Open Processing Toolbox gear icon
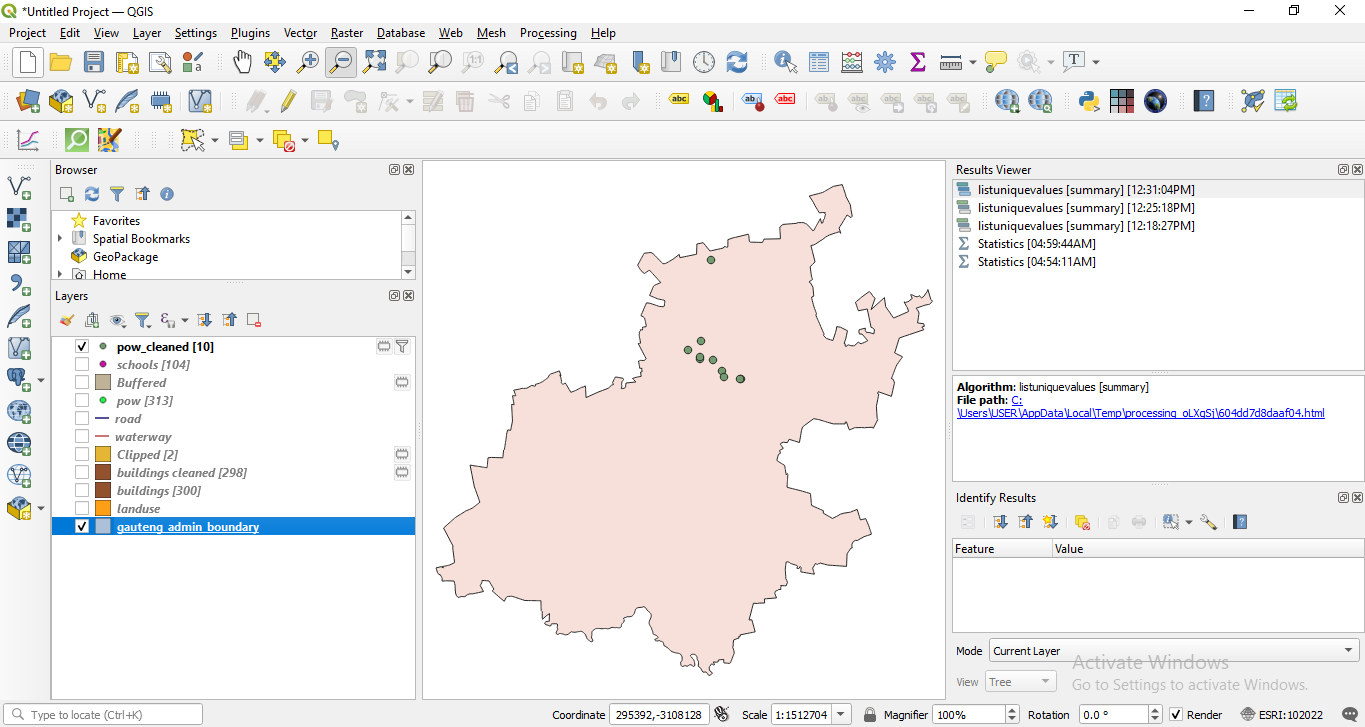The width and height of the screenshot is (1365, 727). tap(885, 62)
